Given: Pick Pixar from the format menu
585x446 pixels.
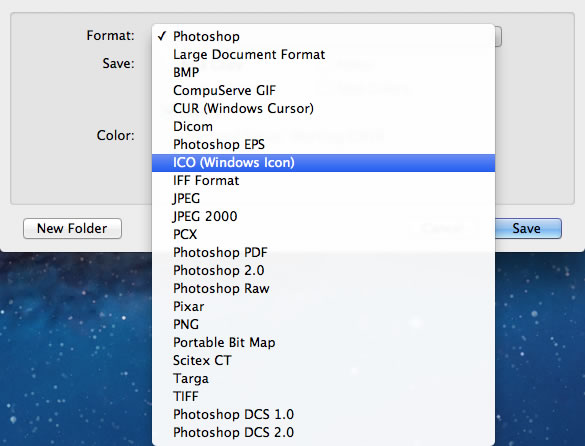Looking at the screenshot, I should pyautogui.click(x=323, y=306).
